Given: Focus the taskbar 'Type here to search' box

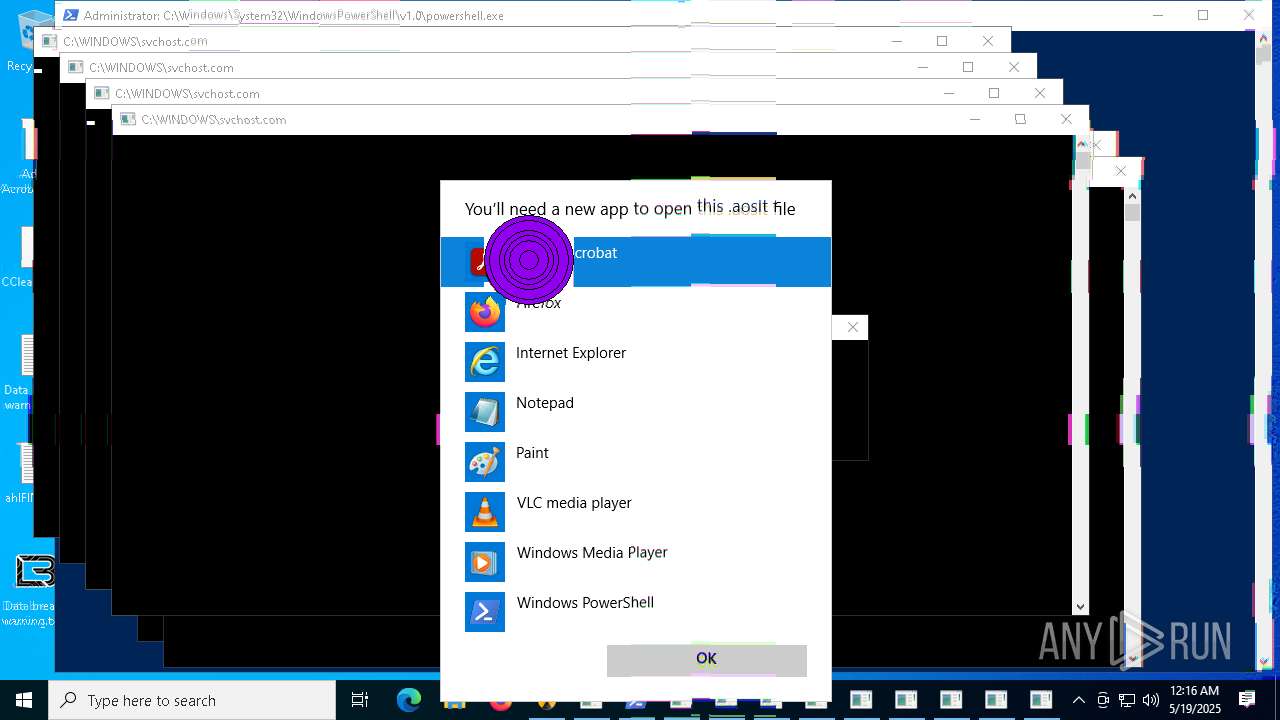Looking at the screenshot, I should click(192, 700).
